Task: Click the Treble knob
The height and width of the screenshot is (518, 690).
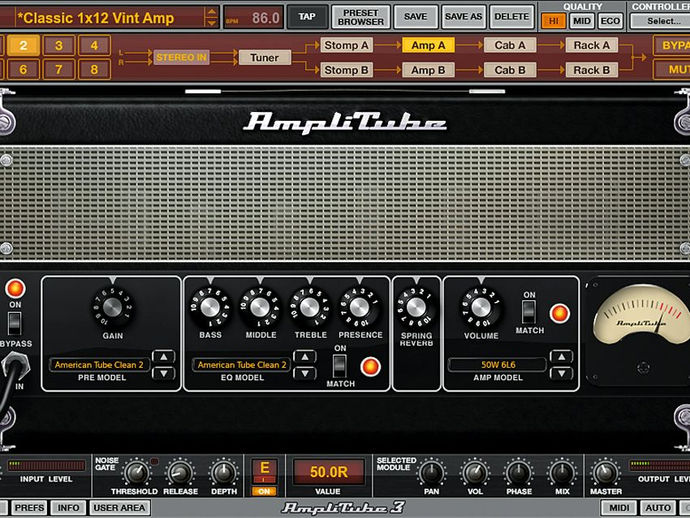Action: pyautogui.click(x=310, y=307)
